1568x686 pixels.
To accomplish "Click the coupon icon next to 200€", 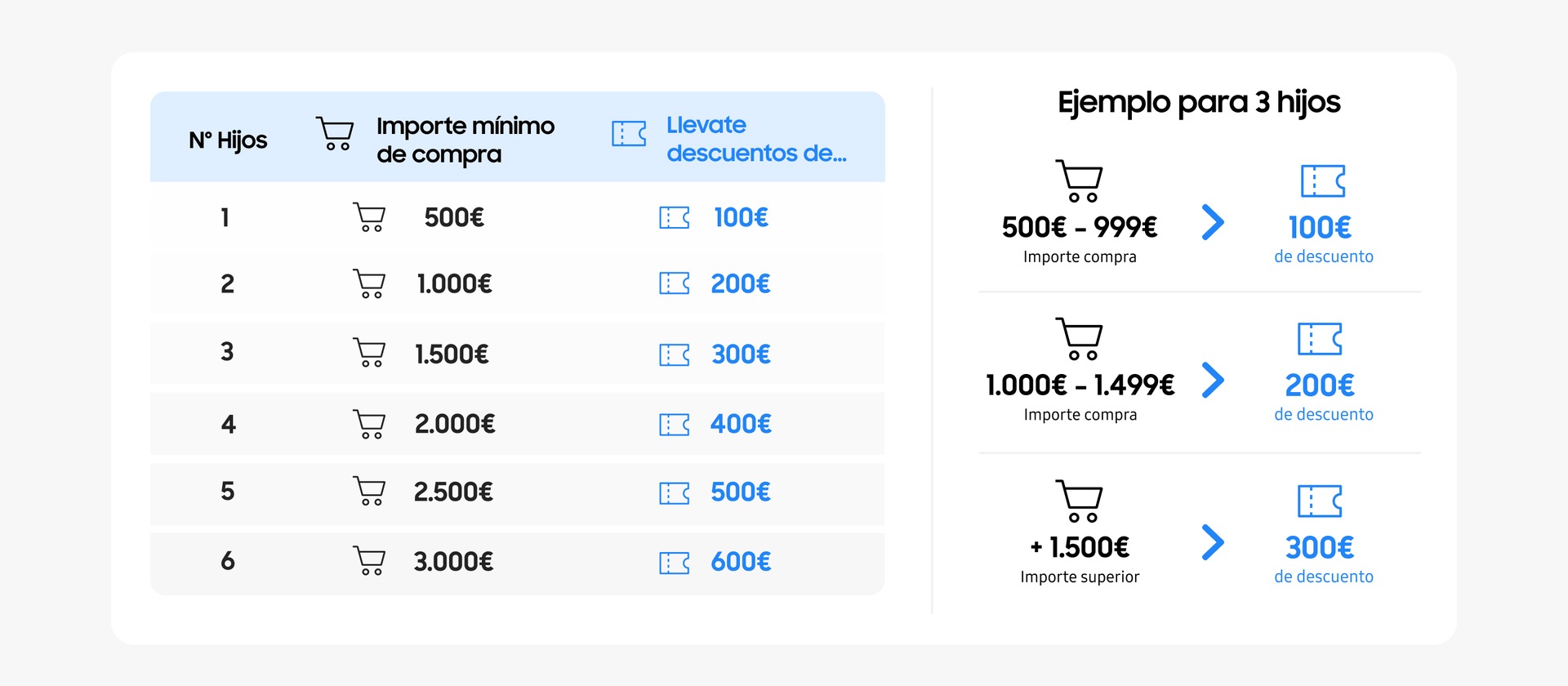I will tap(675, 283).
